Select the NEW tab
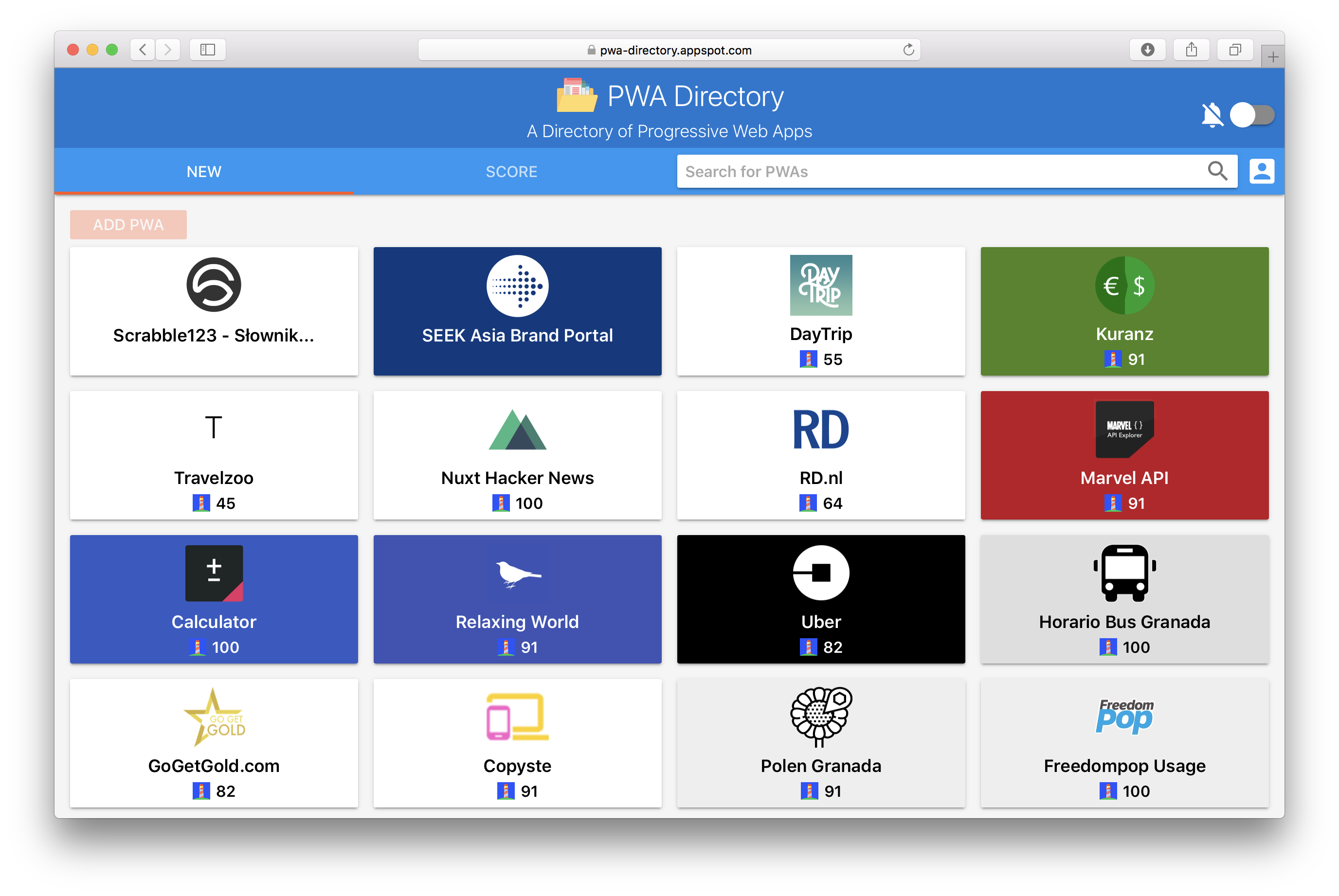Screen dimensions: 1339x896 pyautogui.click(x=204, y=171)
